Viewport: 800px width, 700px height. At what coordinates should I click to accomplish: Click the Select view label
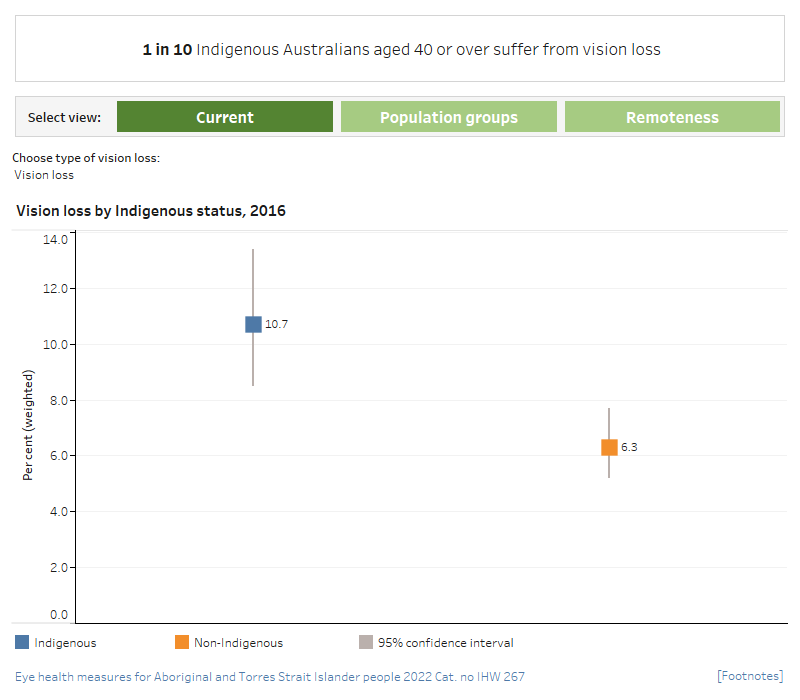pos(64,116)
